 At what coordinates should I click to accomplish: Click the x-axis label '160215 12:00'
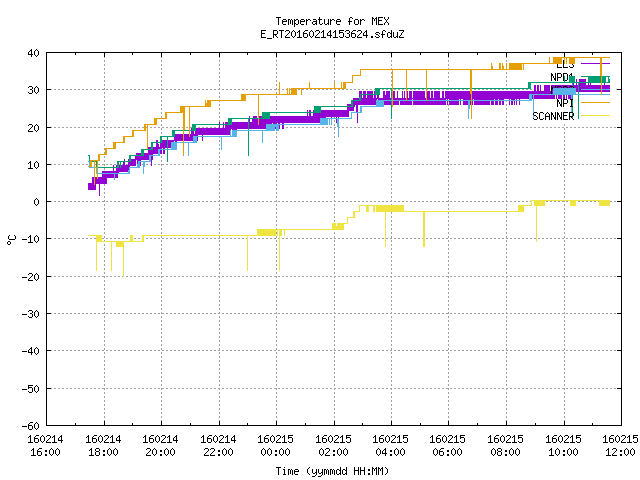coord(620,445)
